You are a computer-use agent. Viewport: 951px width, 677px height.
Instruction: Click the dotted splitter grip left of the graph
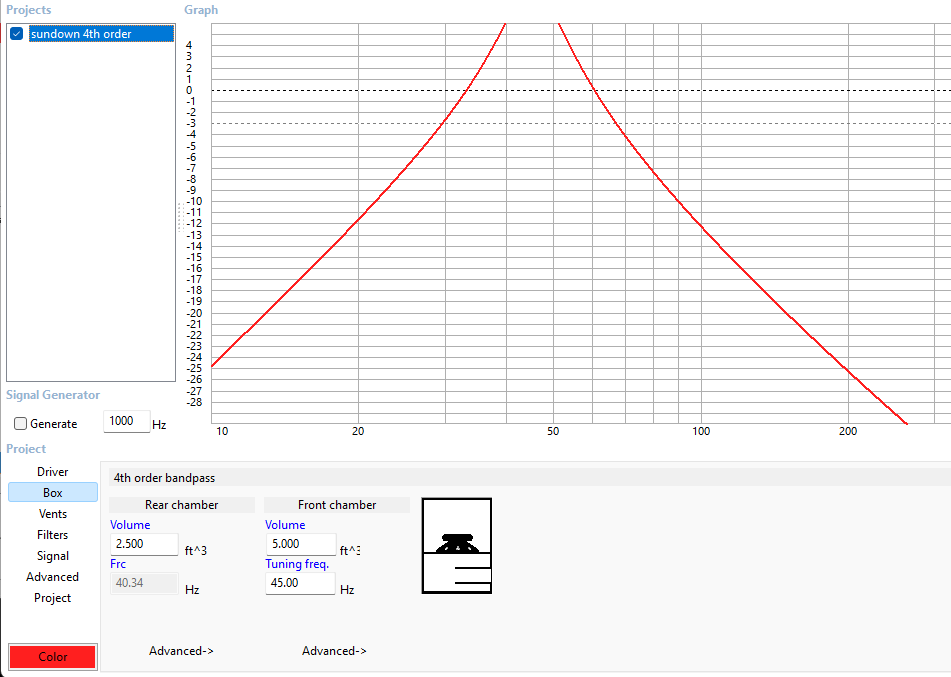pyautogui.click(x=181, y=218)
